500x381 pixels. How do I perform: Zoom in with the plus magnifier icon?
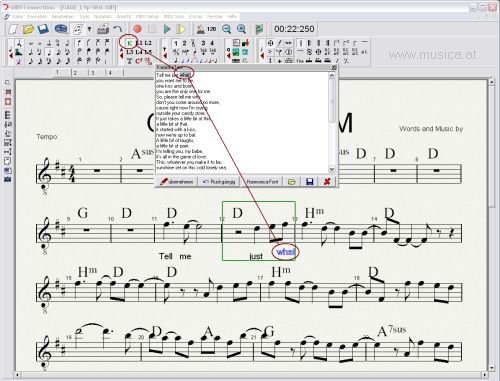point(241,29)
